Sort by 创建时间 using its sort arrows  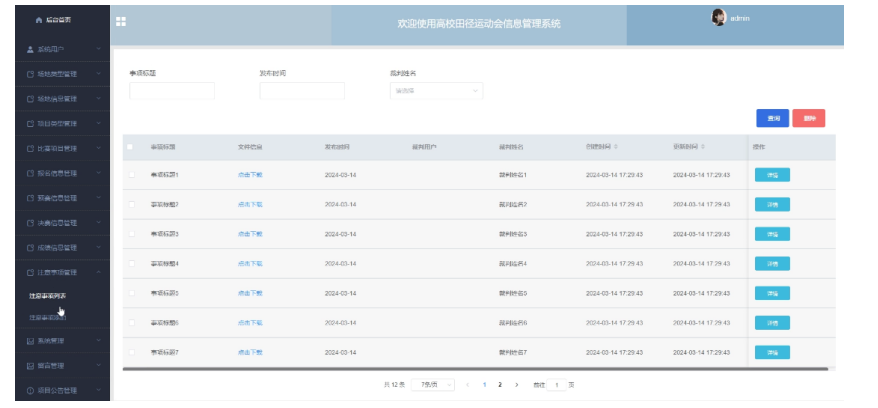(x=616, y=147)
